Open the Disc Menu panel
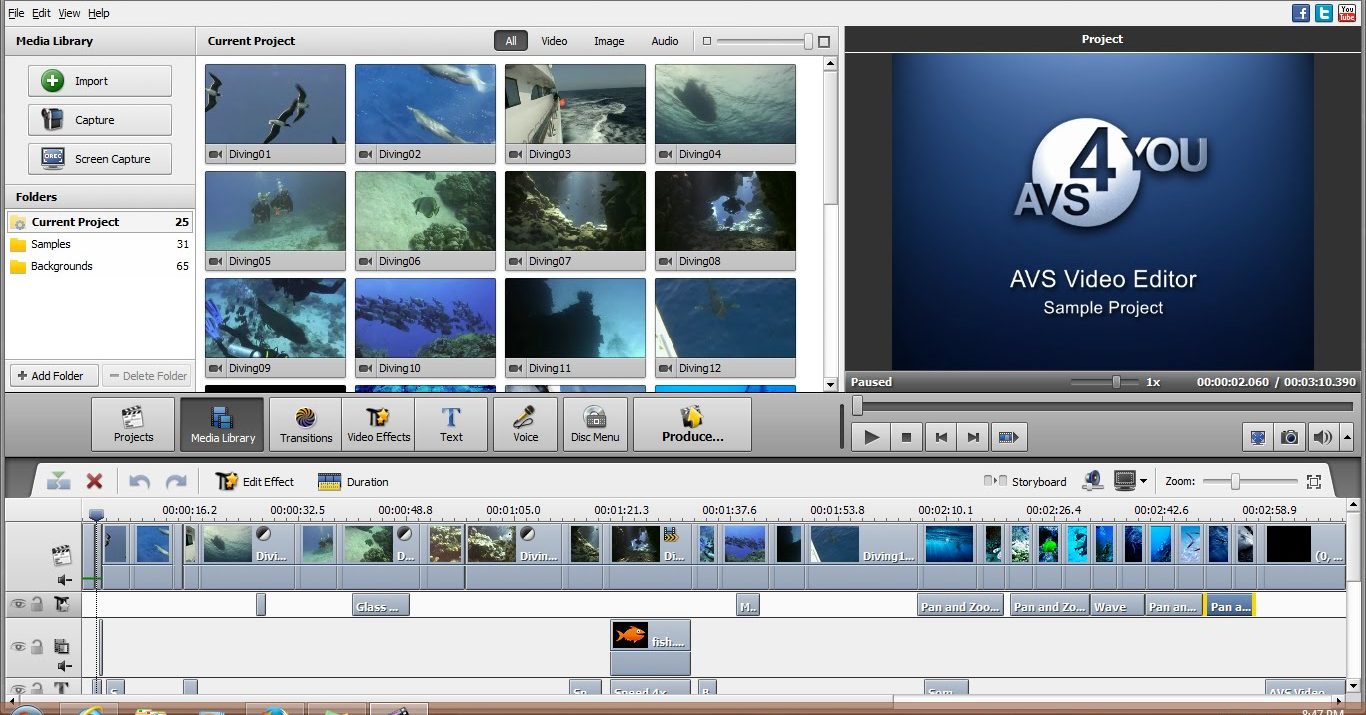Screen dimensions: 1366x715 pyautogui.click(x=595, y=424)
